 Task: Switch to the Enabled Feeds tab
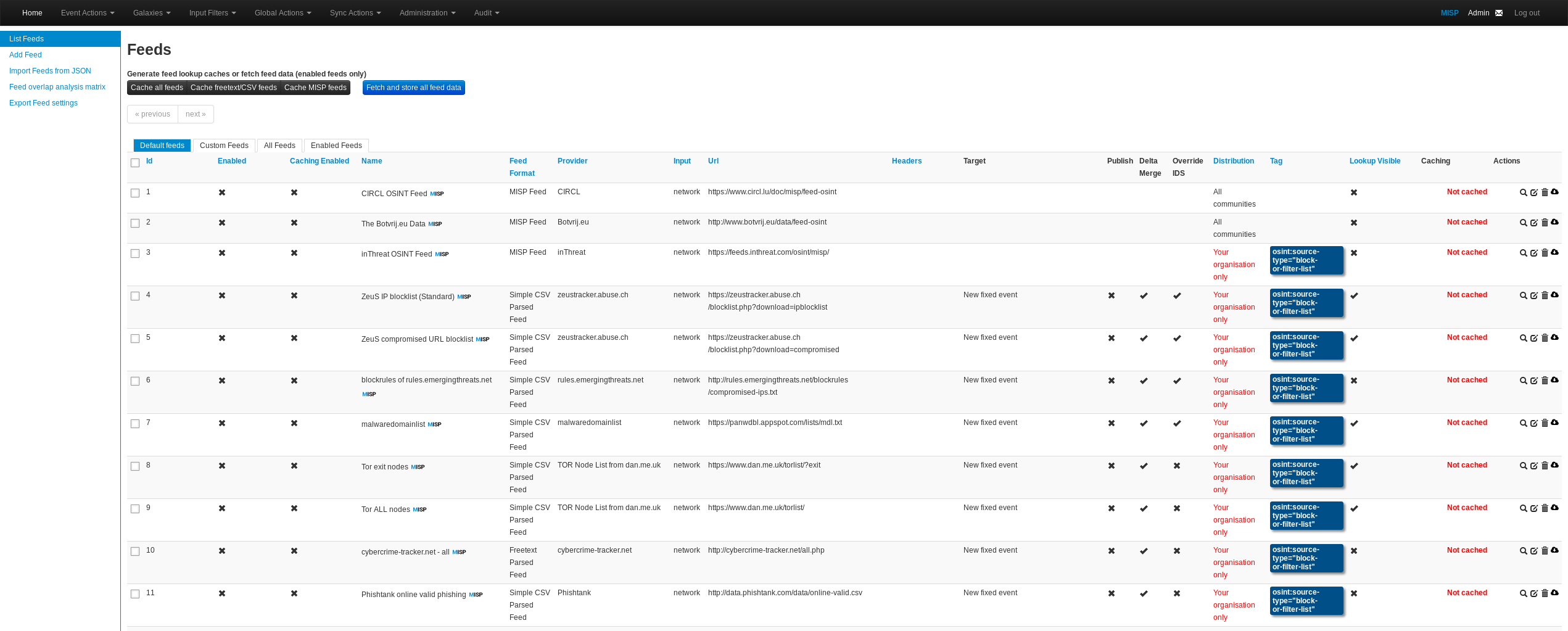(x=336, y=146)
